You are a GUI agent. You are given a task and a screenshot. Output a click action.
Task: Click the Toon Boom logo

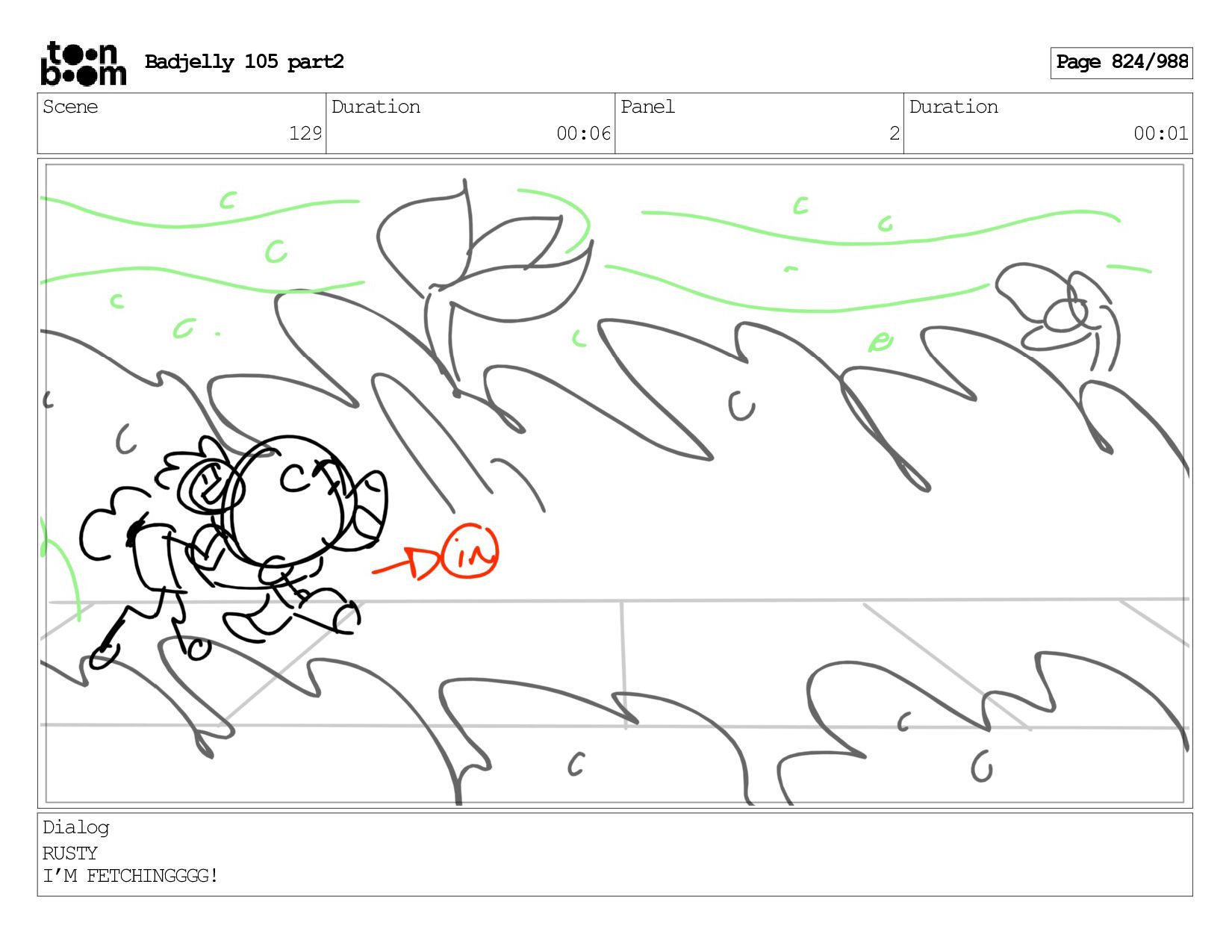[x=83, y=63]
